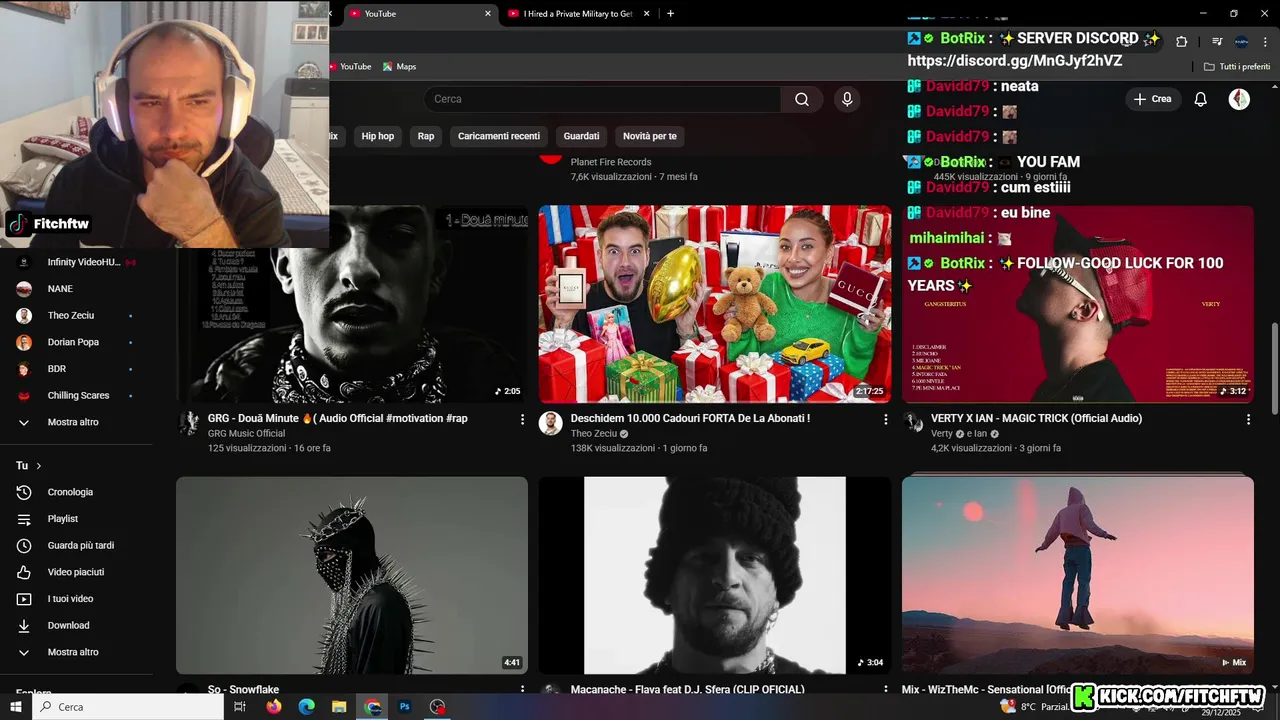Open Chrome extensions puzzle icon

pos(1181,42)
